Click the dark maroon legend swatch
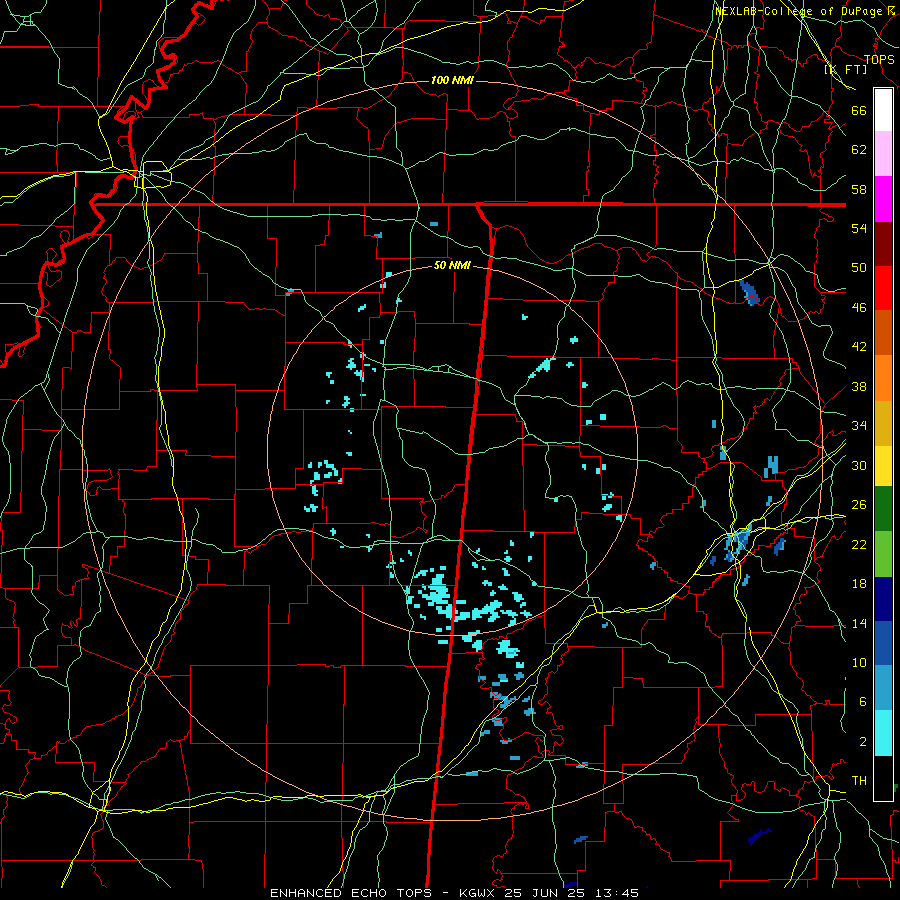Screen dimensions: 900x900 [883, 244]
